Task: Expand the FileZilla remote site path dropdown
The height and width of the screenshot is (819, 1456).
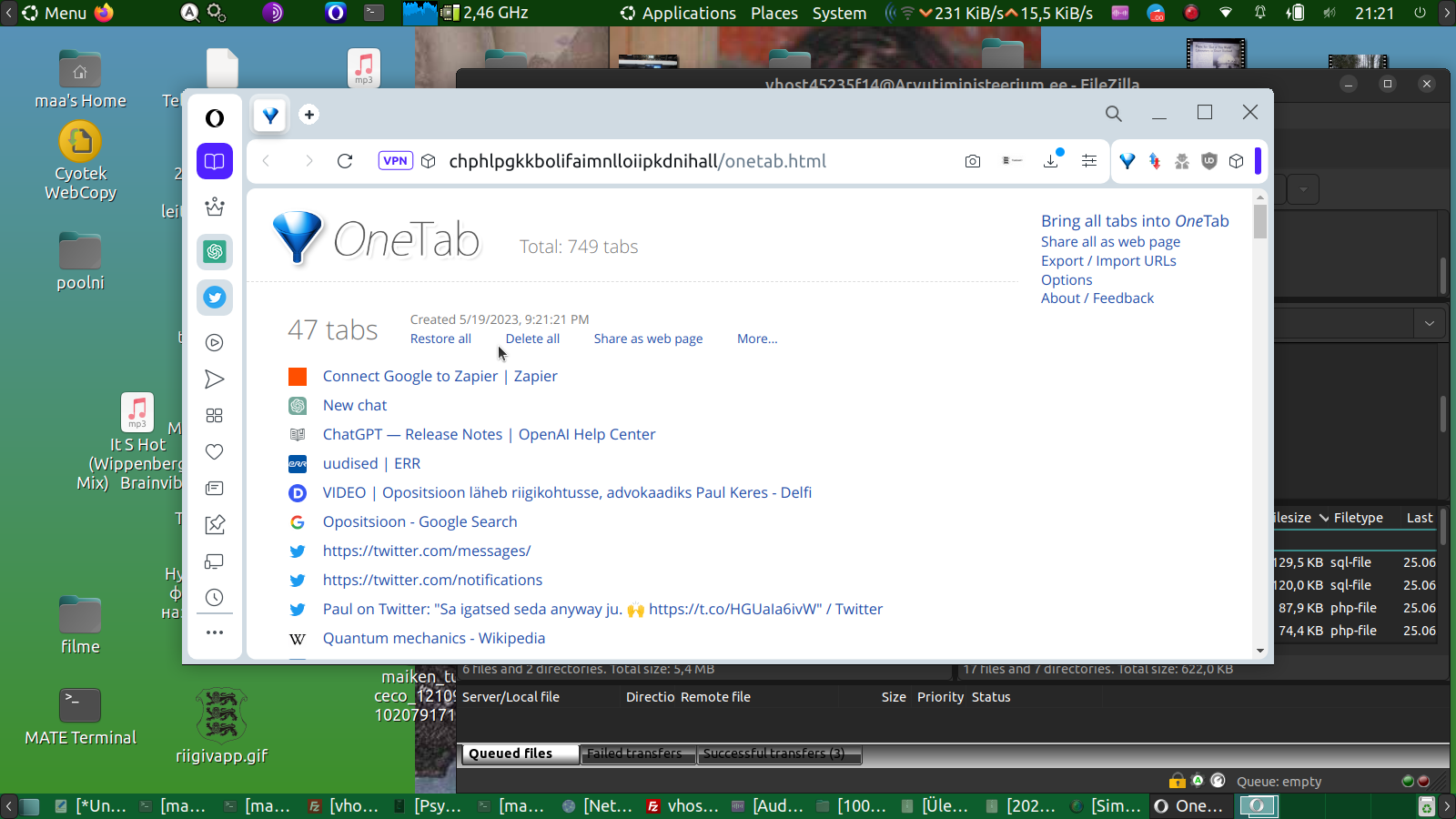Action: [1430, 323]
